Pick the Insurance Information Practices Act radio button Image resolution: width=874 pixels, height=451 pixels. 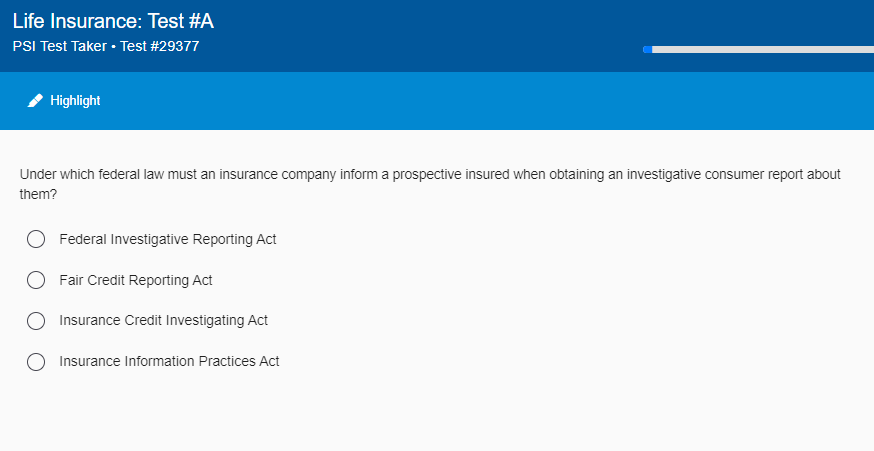[36, 362]
